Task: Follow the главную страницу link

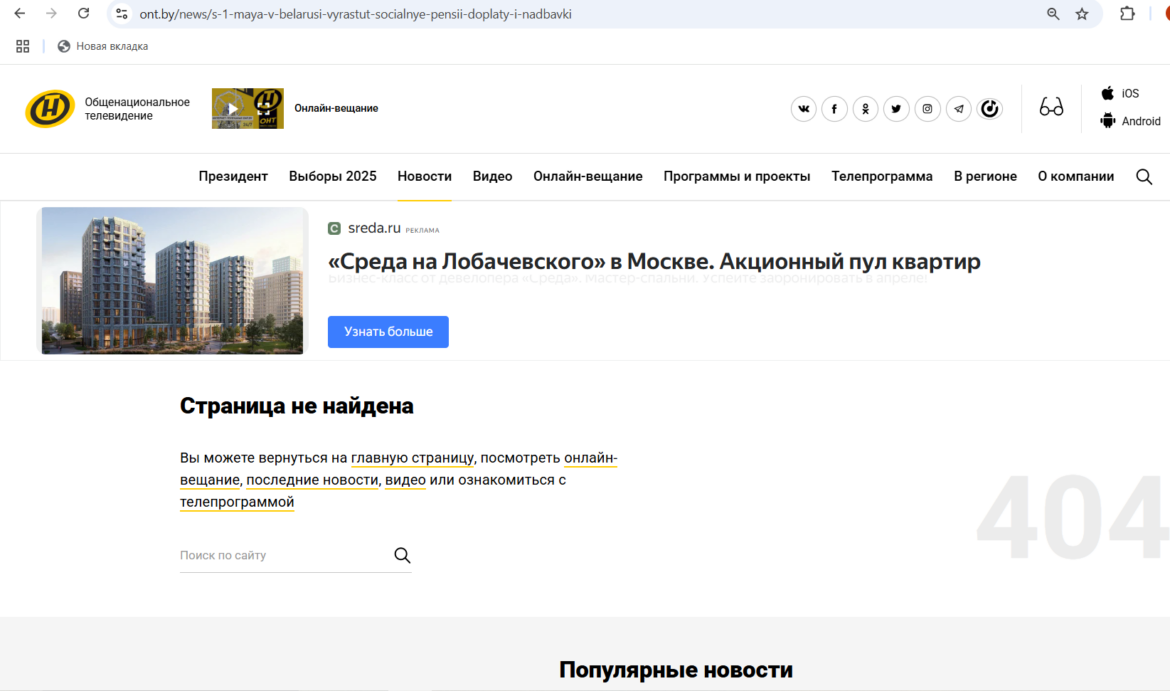Action: pyautogui.click(x=413, y=457)
